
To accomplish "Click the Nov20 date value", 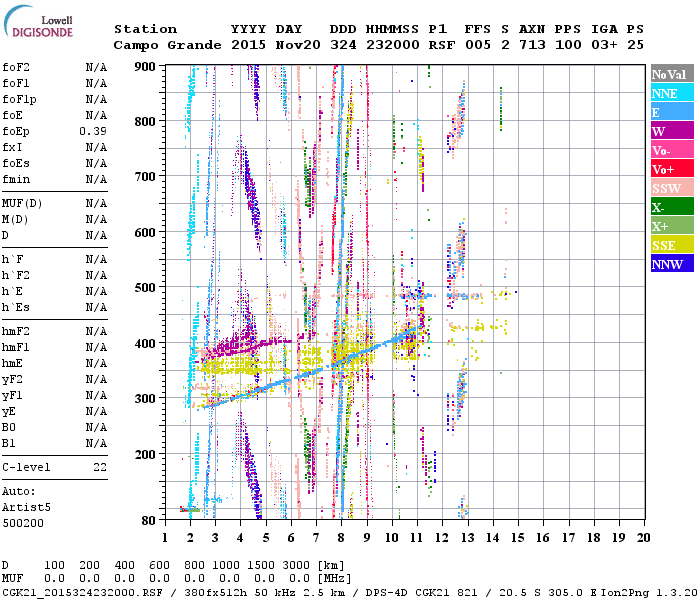I will 298,45.
